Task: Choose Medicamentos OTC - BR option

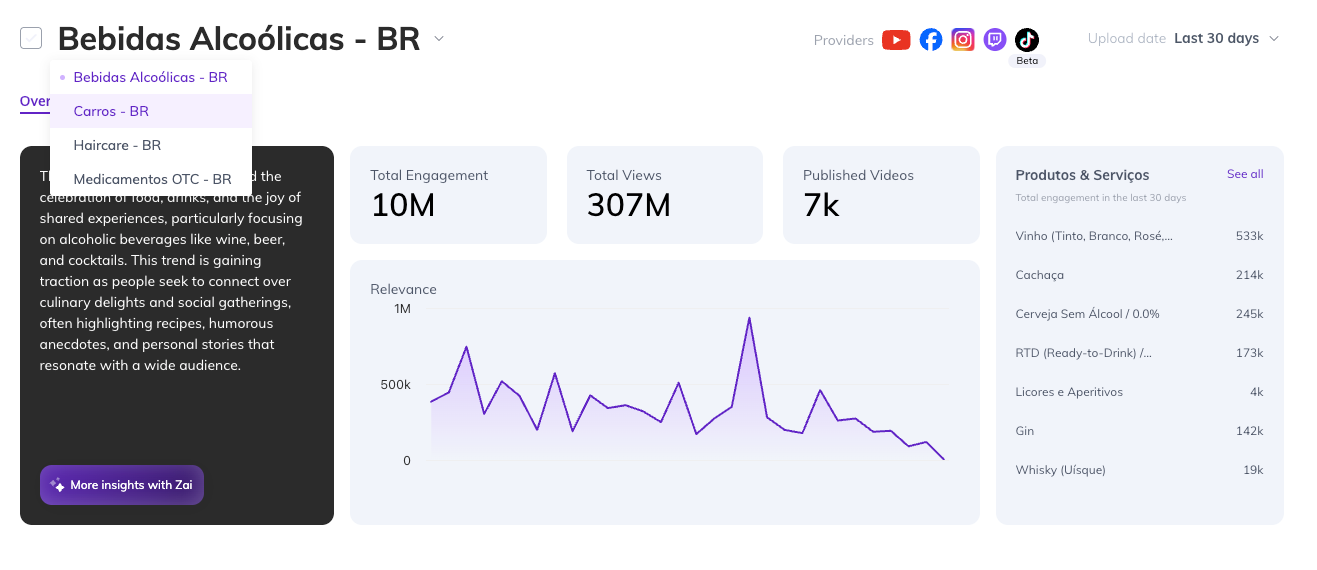Action: [x=152, y=179]
